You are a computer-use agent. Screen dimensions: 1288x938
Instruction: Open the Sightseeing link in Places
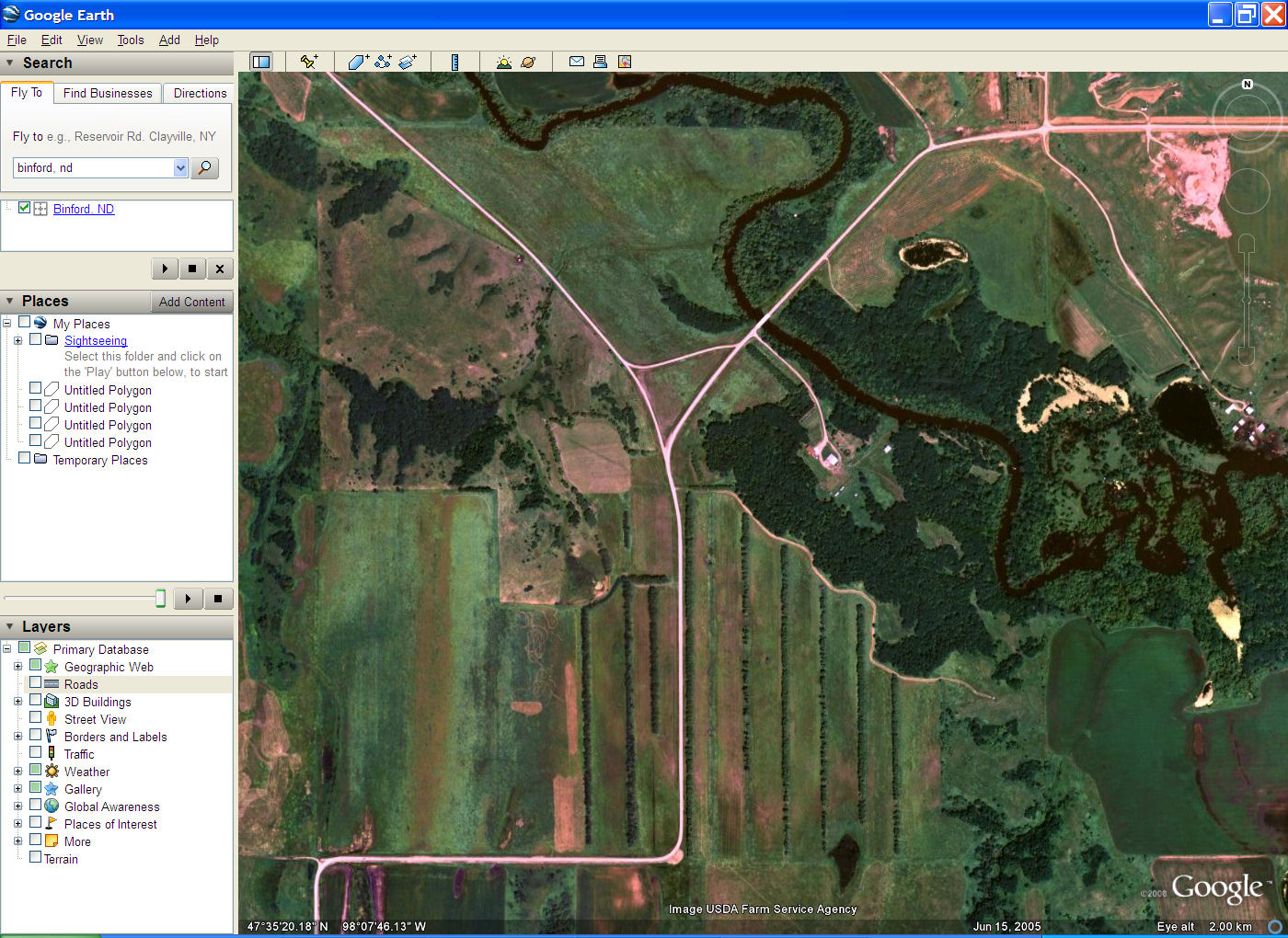96,340
